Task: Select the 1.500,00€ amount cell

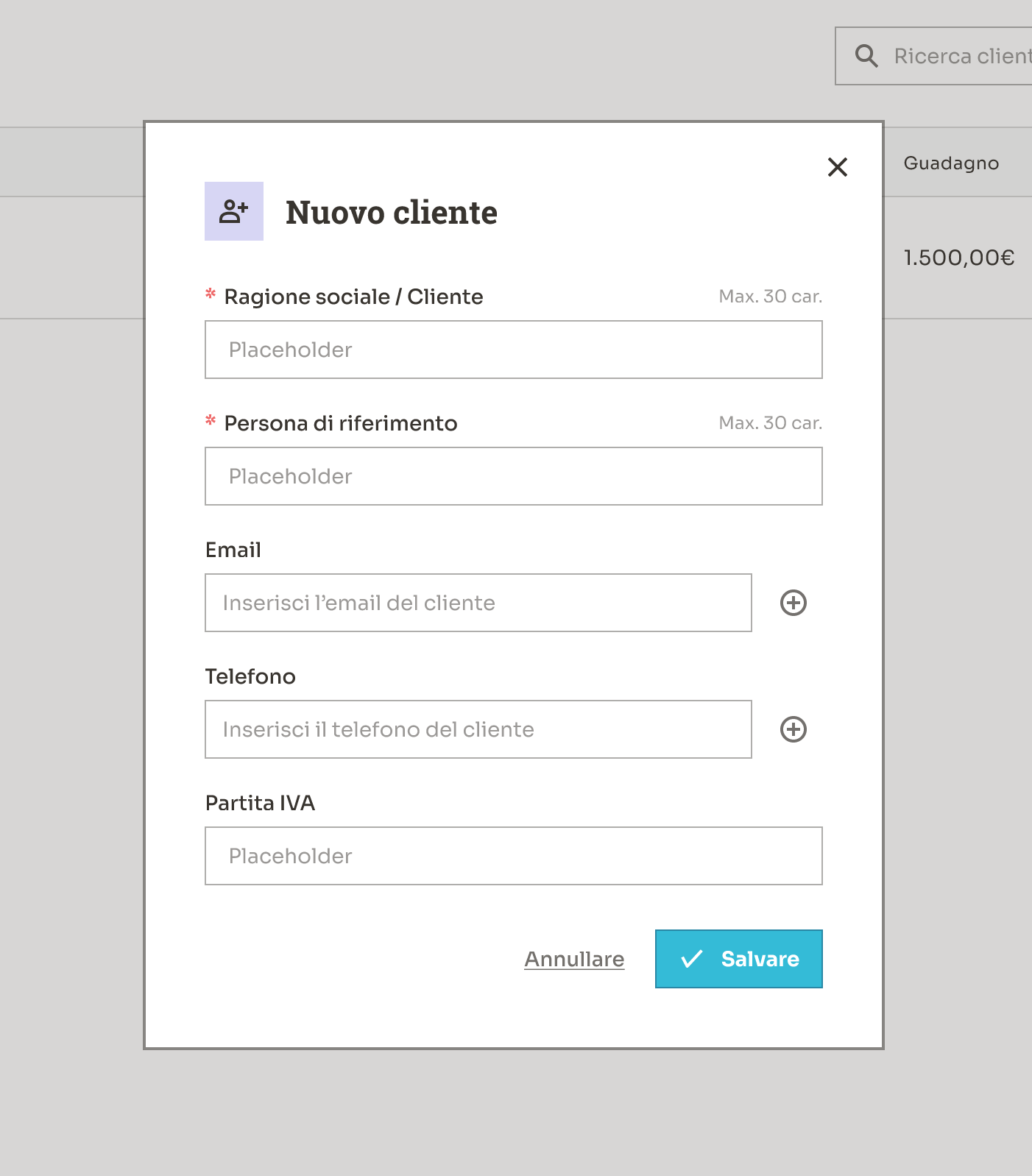Action: point(958,258)
